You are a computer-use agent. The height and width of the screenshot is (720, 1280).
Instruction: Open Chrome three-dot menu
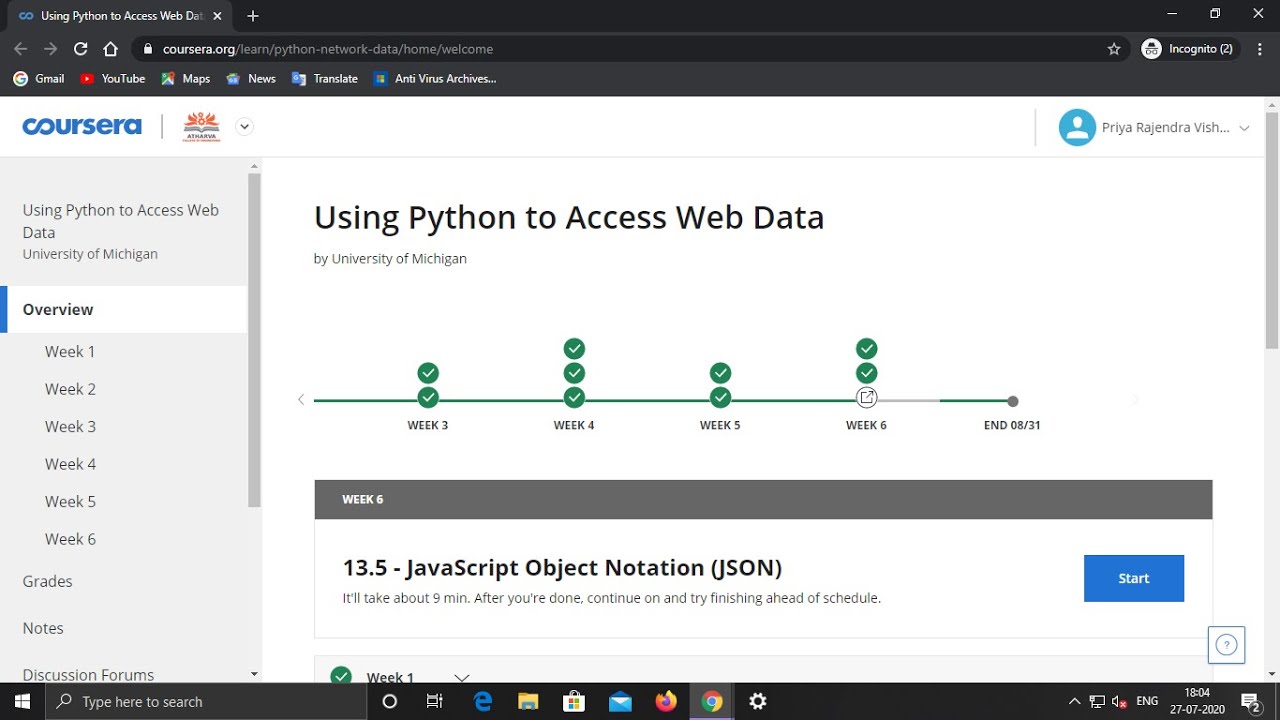coord(1260,48)
